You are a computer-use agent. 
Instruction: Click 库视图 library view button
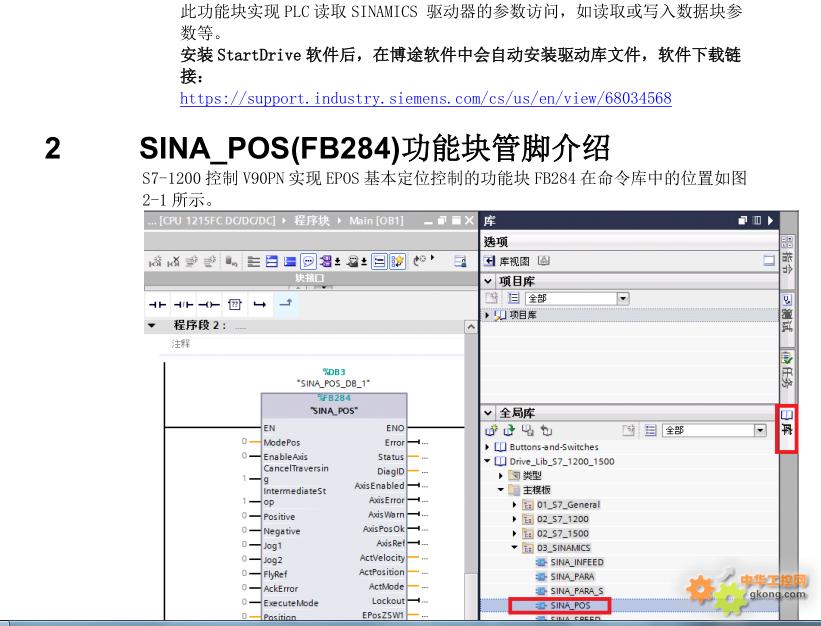(x=507, y=261)
